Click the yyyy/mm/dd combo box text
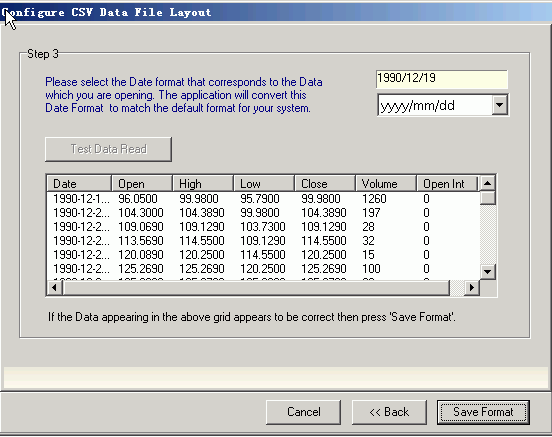Screen dimensions: 552x437 pyautogui.click(x=418, y=105)
